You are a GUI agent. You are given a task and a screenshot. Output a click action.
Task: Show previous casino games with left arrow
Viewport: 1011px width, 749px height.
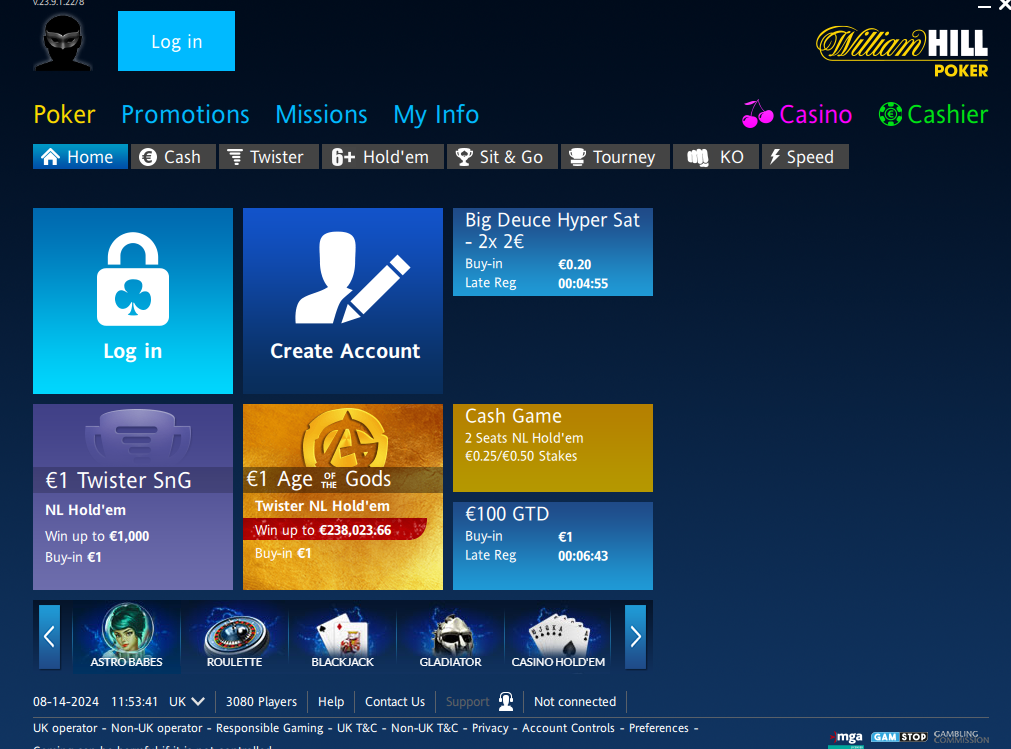[x=50, y=637]
